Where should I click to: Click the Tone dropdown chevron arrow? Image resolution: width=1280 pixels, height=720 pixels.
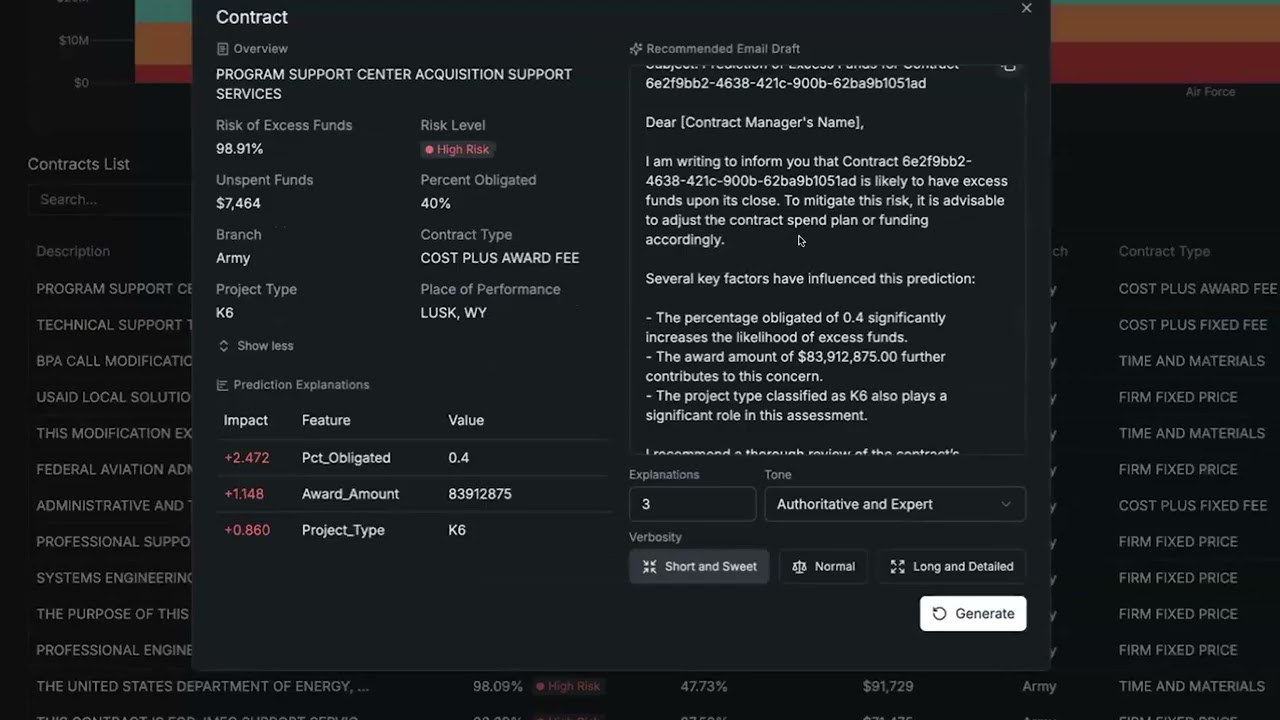(1006, 505)
